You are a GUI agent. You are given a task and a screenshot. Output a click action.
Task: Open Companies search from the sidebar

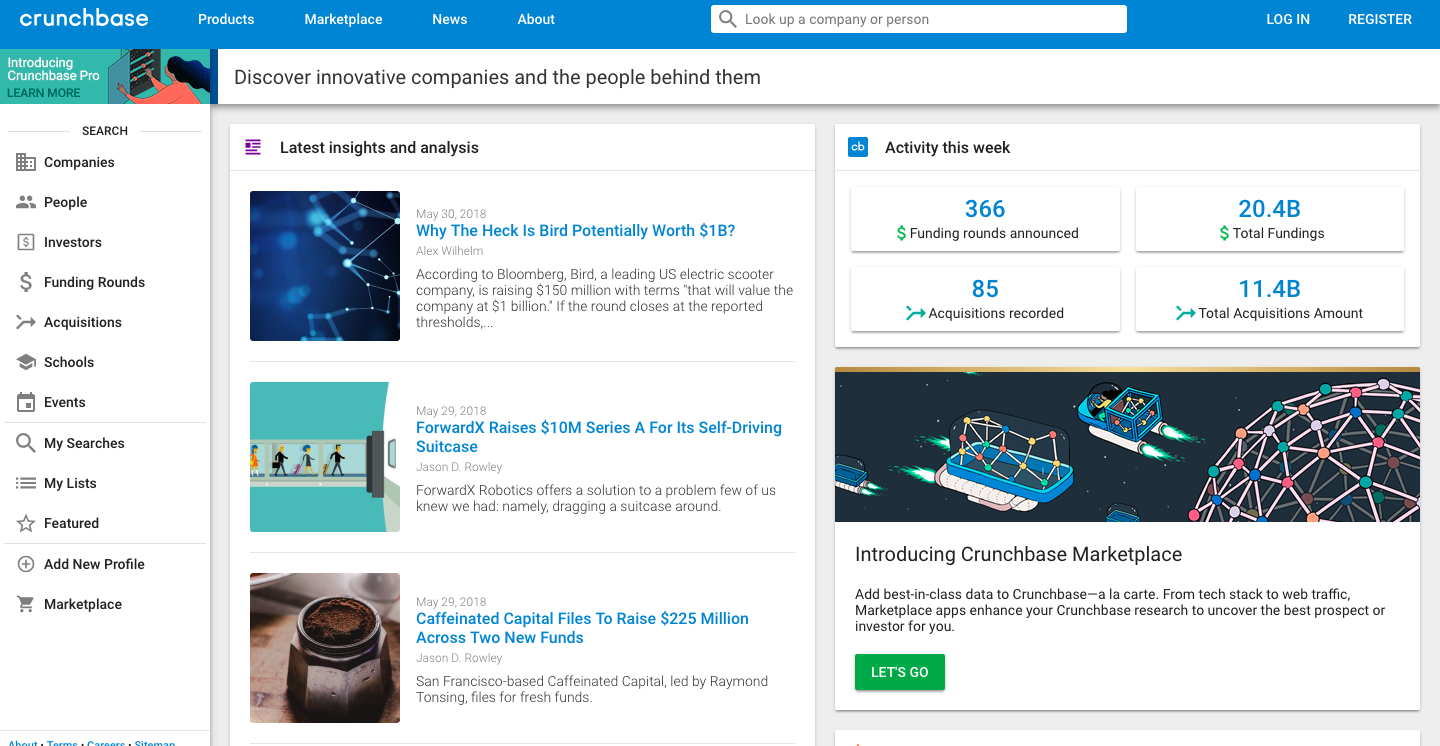tap(105, 162)
